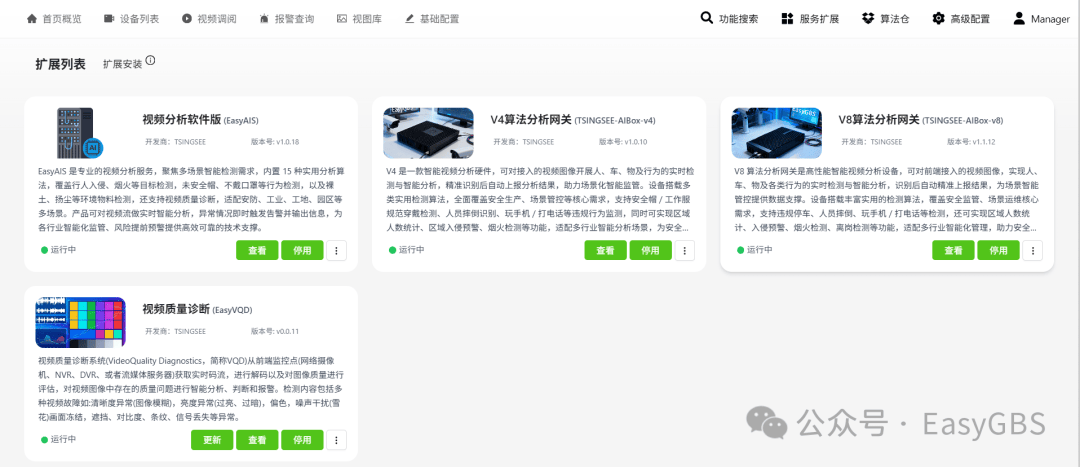
Task: Open 基础配置 basic configuration menu
Action: (432, 19)
